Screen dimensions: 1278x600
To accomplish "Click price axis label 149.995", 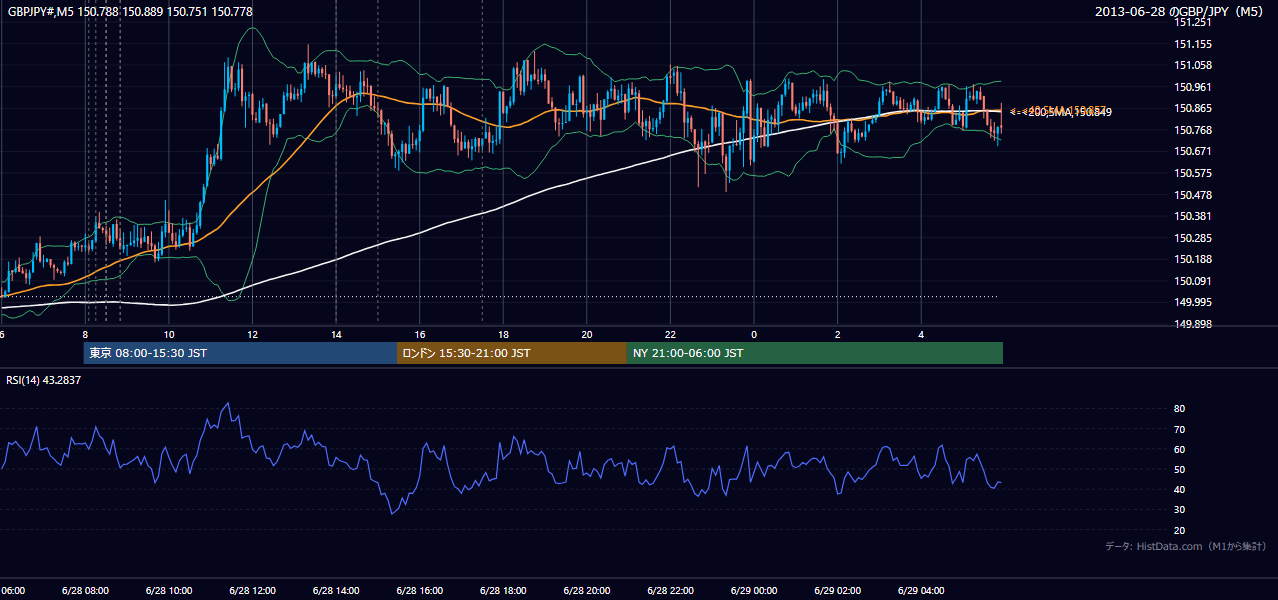I will (x=1194, y=302).
